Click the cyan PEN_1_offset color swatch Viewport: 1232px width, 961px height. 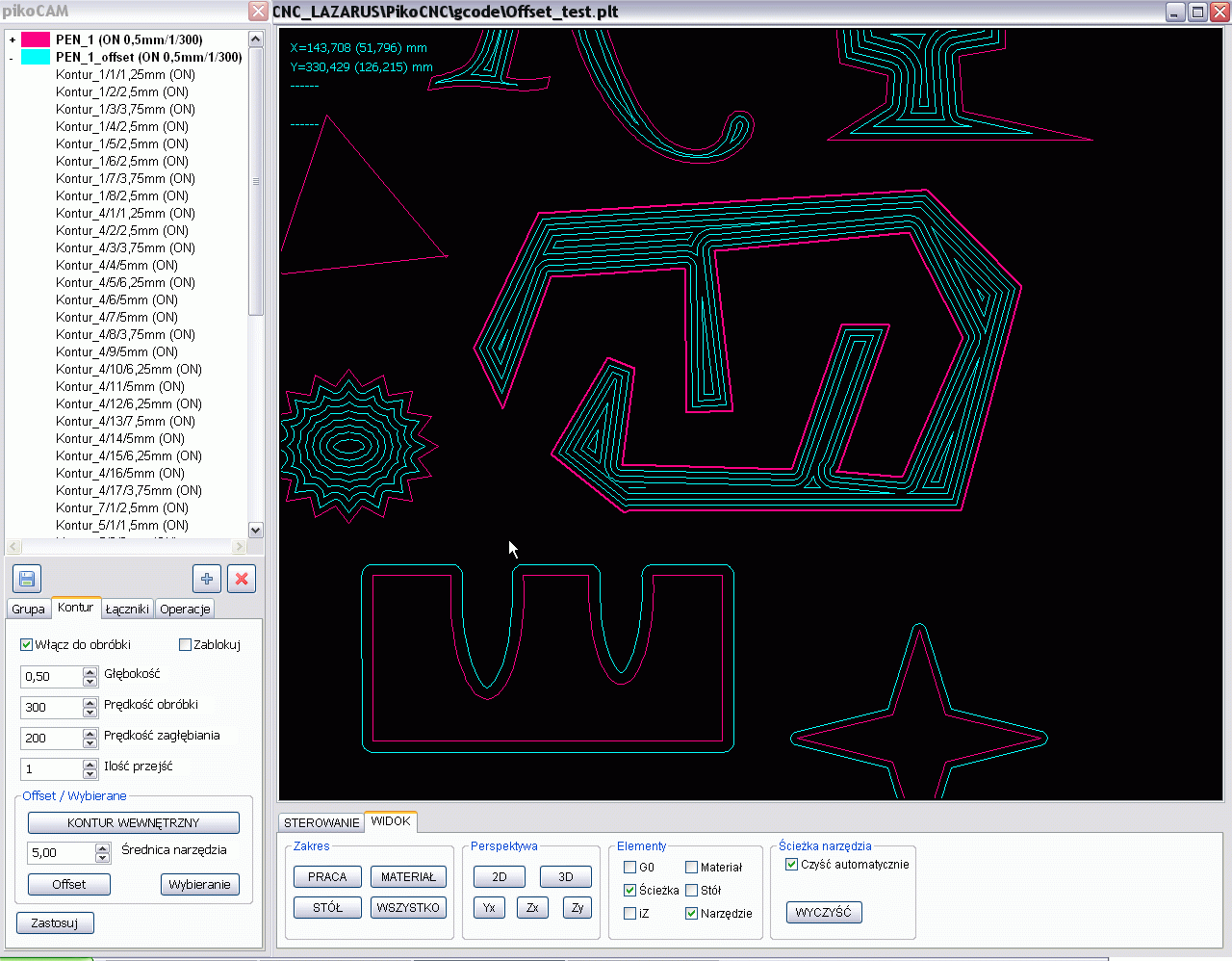click(x=36, y=57)
